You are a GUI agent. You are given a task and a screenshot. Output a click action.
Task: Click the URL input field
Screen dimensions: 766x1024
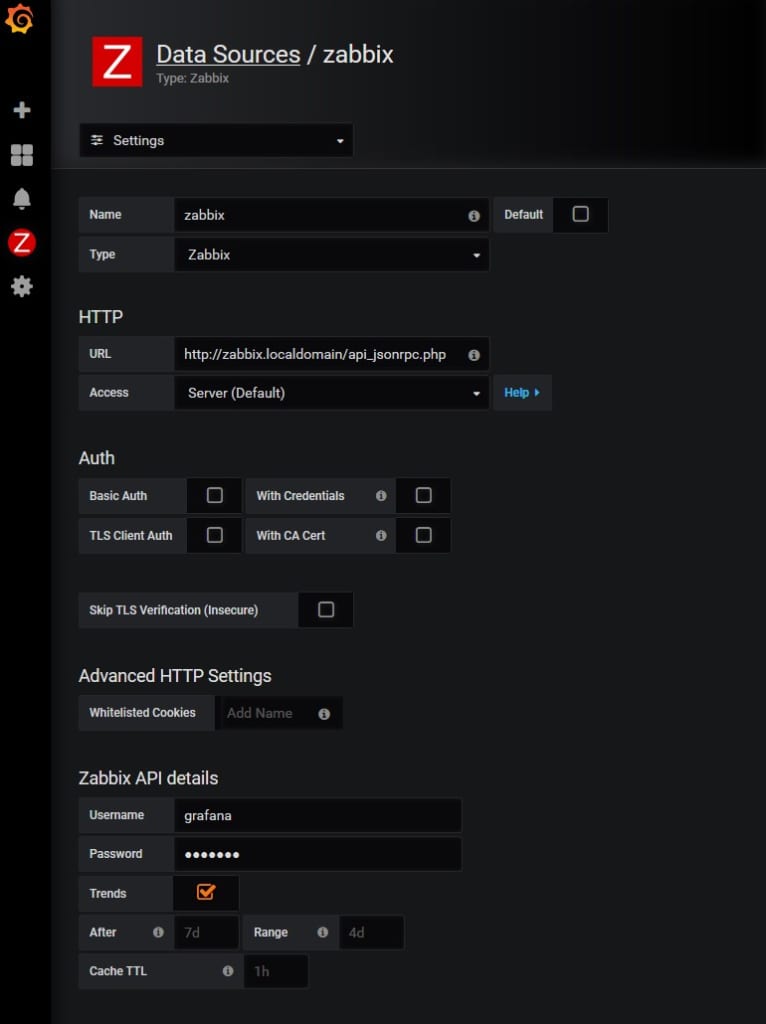(x=332, y=354)
